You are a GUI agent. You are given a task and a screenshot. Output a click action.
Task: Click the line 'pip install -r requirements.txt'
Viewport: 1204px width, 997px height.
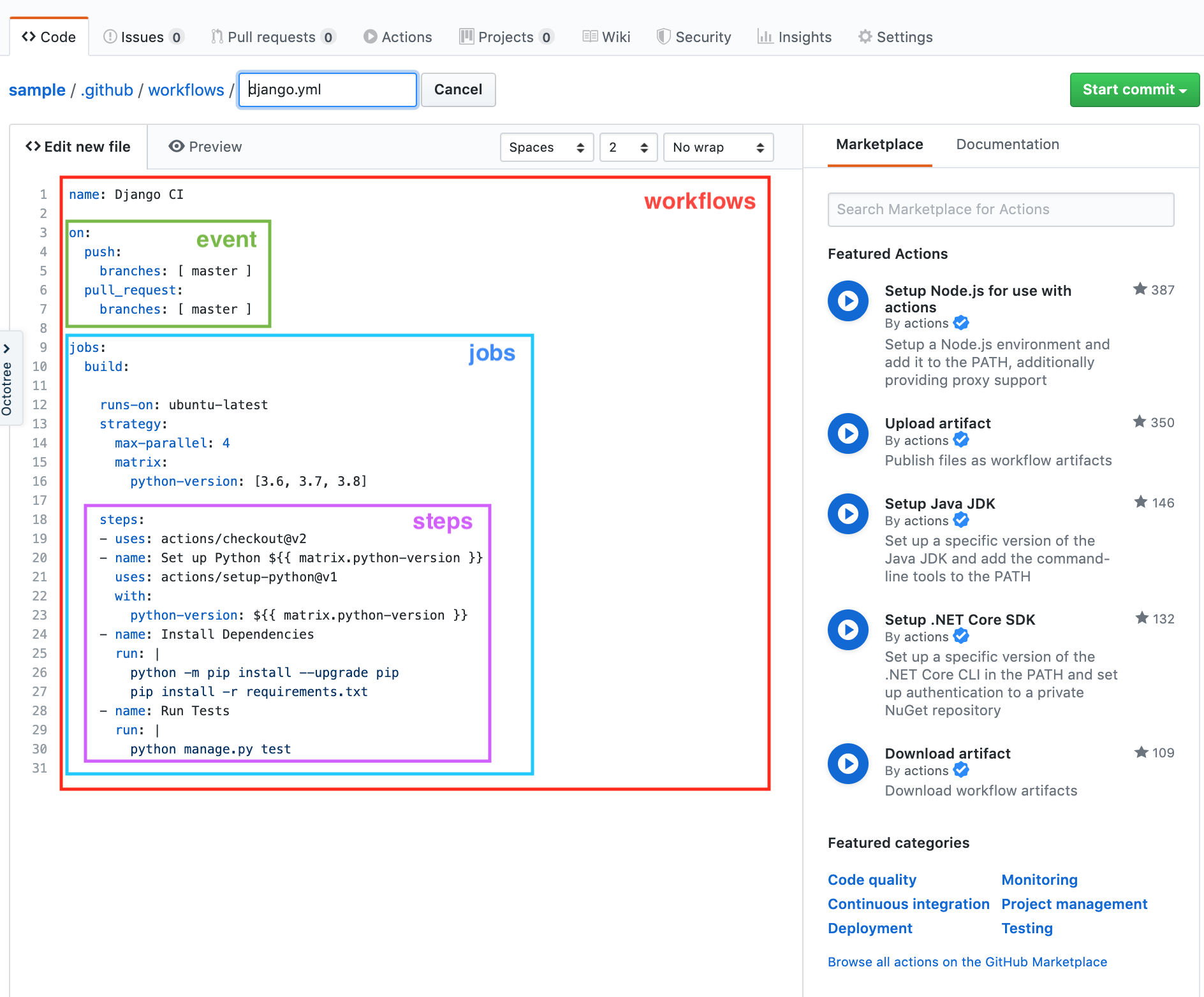[x=249, y=692]
